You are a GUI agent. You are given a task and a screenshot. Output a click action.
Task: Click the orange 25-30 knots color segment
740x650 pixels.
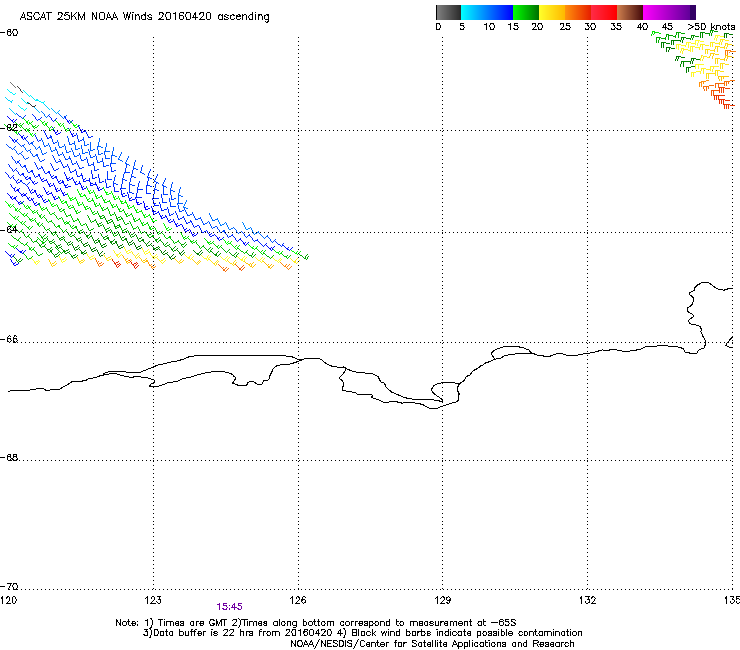(x=578, y=12)
